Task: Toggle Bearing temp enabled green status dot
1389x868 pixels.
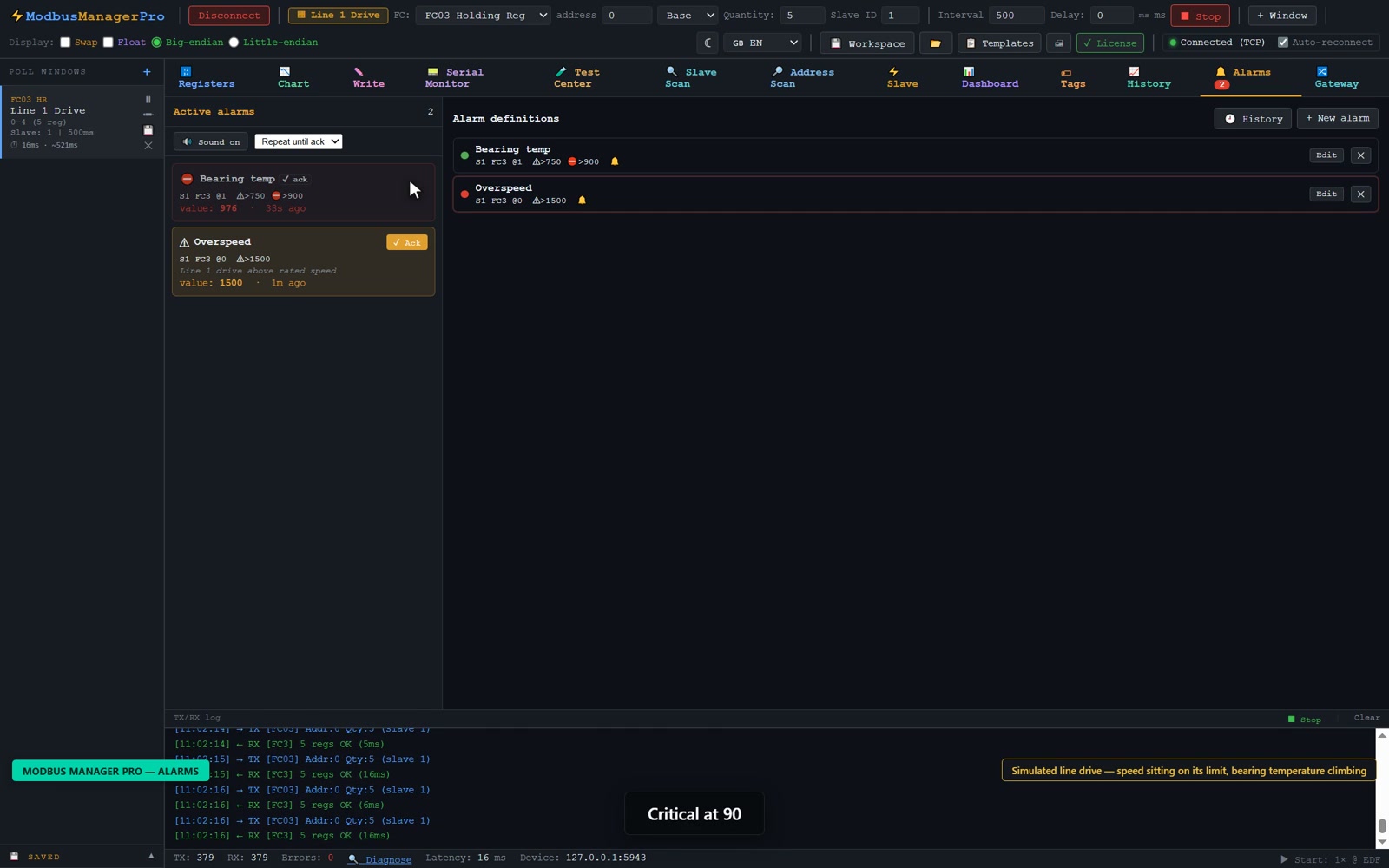Action: click(464, 155)
